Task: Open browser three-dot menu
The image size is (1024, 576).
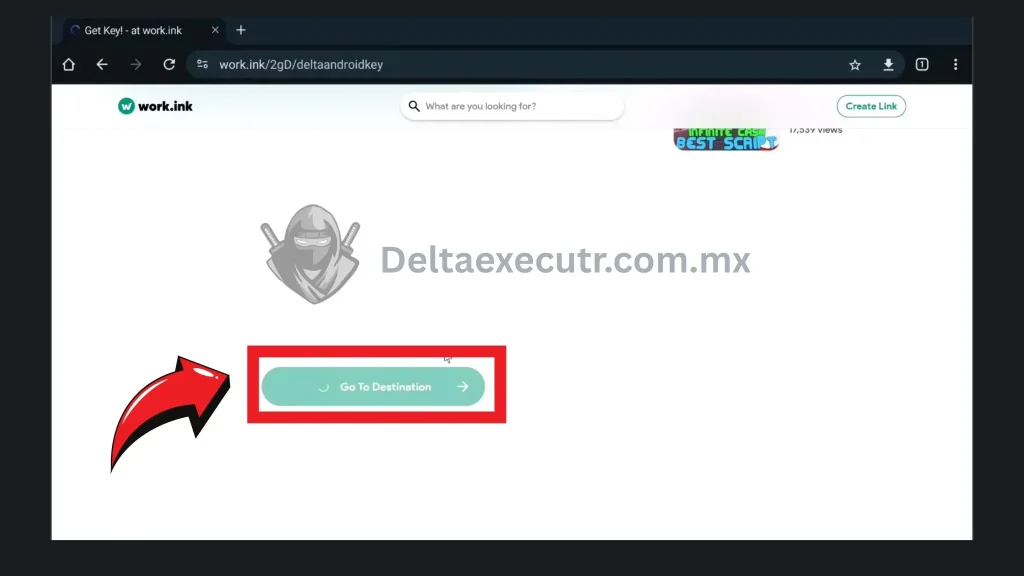Action: pos(955,65)
